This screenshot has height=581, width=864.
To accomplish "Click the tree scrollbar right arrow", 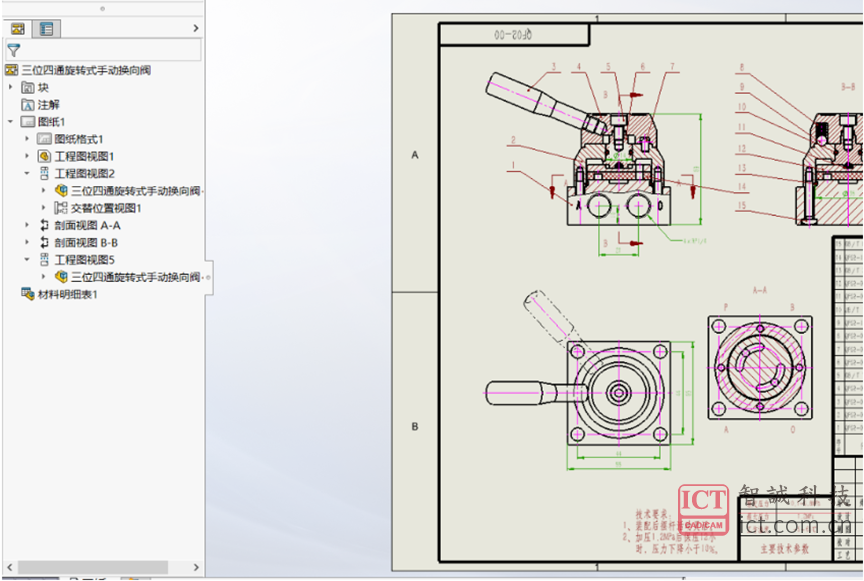I will pos(196,567).
